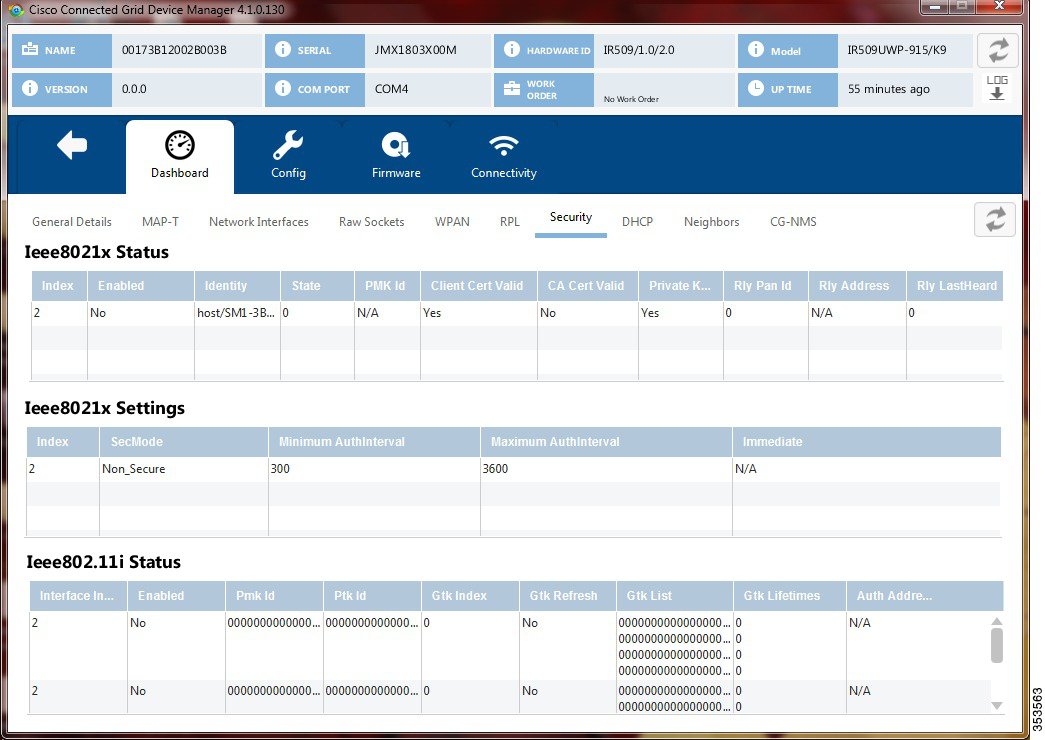The image size is (1045, 740).
Task: Open the CG-NMS sub-tab
Action: point(793,222)
